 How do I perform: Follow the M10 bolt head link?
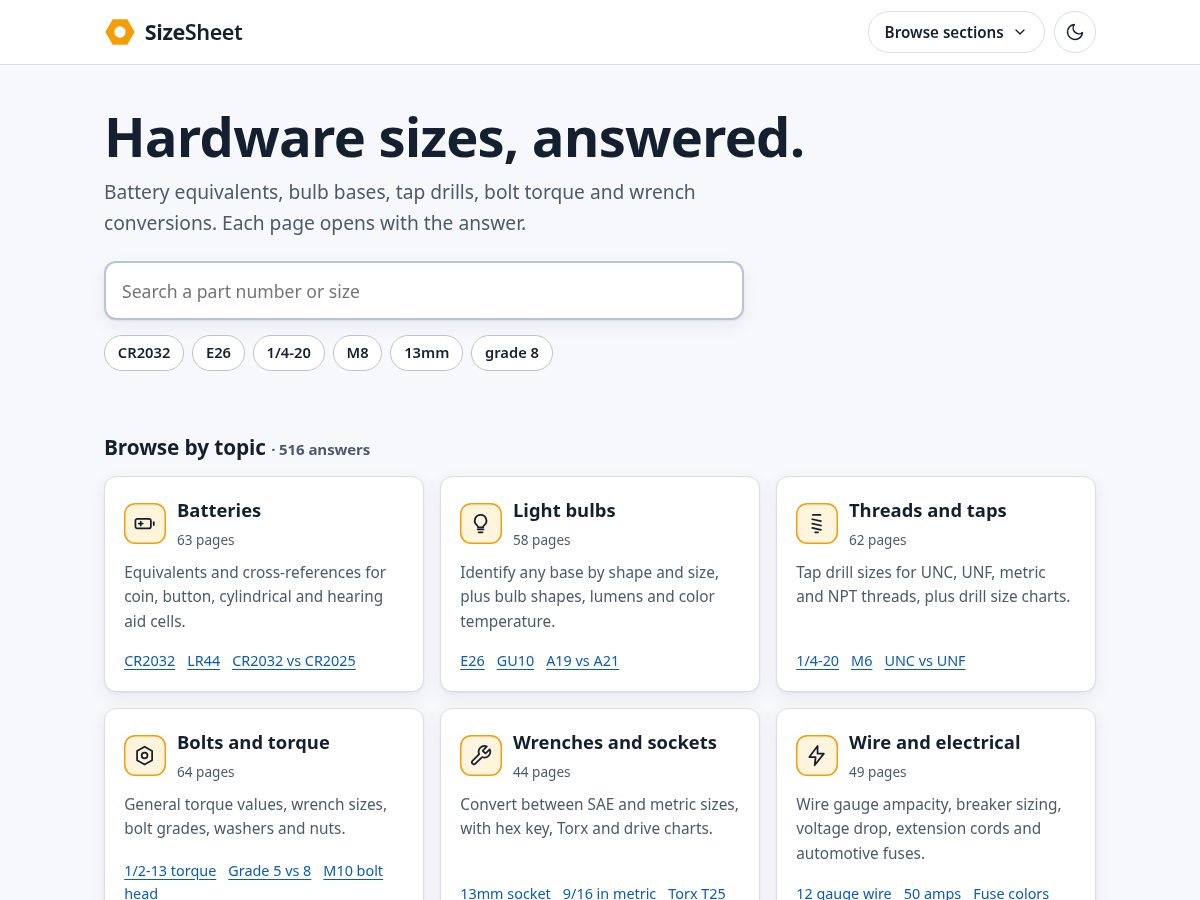coord(353,871)
